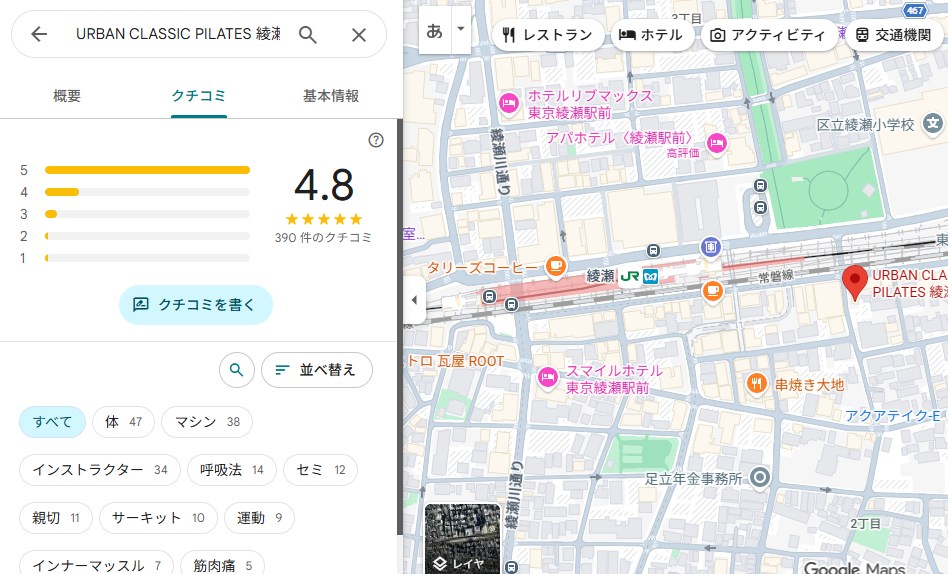Screen dimensions: 948x574
Task: Toggle the マシン 38 filter chip
Action: point(206,422)
